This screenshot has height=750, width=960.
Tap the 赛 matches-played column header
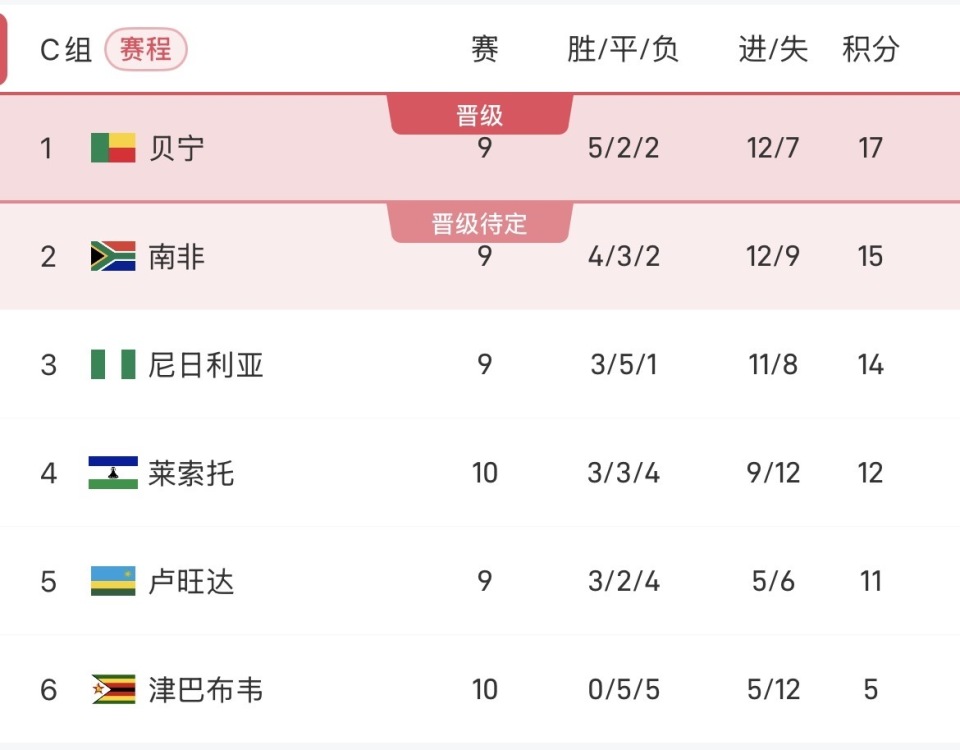[485, 49]
